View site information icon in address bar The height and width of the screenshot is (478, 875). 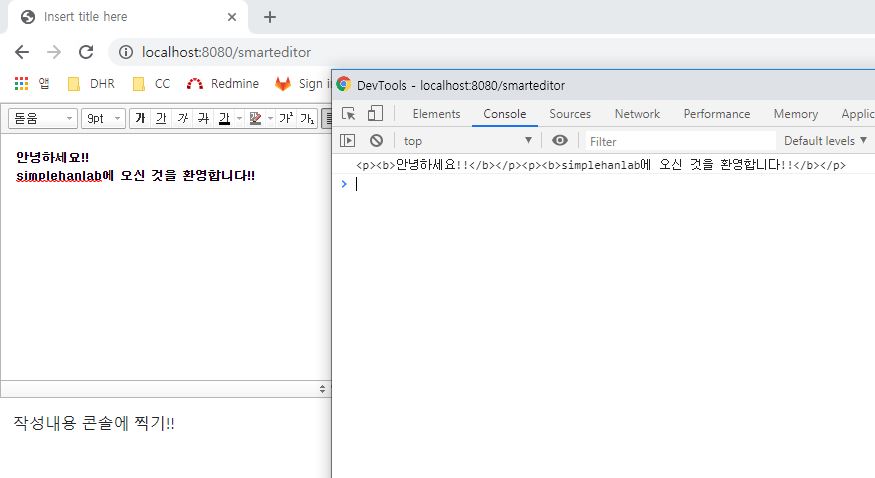[126, 52]
